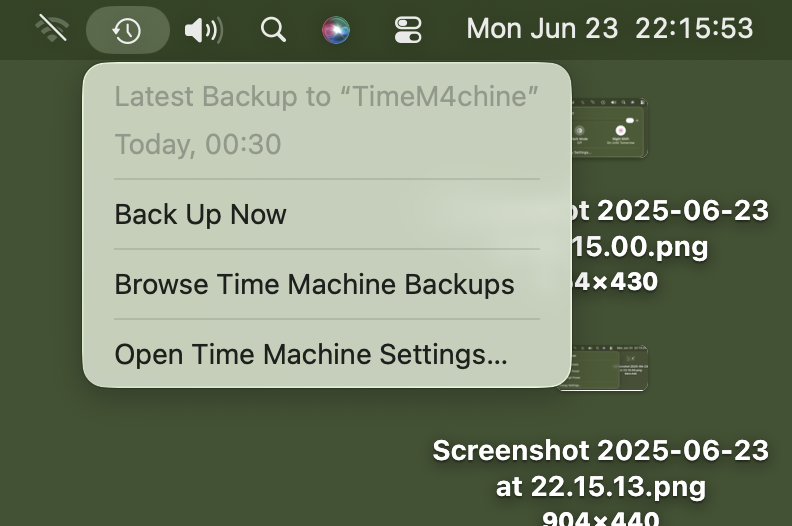Launch Siri from the menu bar
Viewport: 792px width, 526px height.
tap(337, 30)
